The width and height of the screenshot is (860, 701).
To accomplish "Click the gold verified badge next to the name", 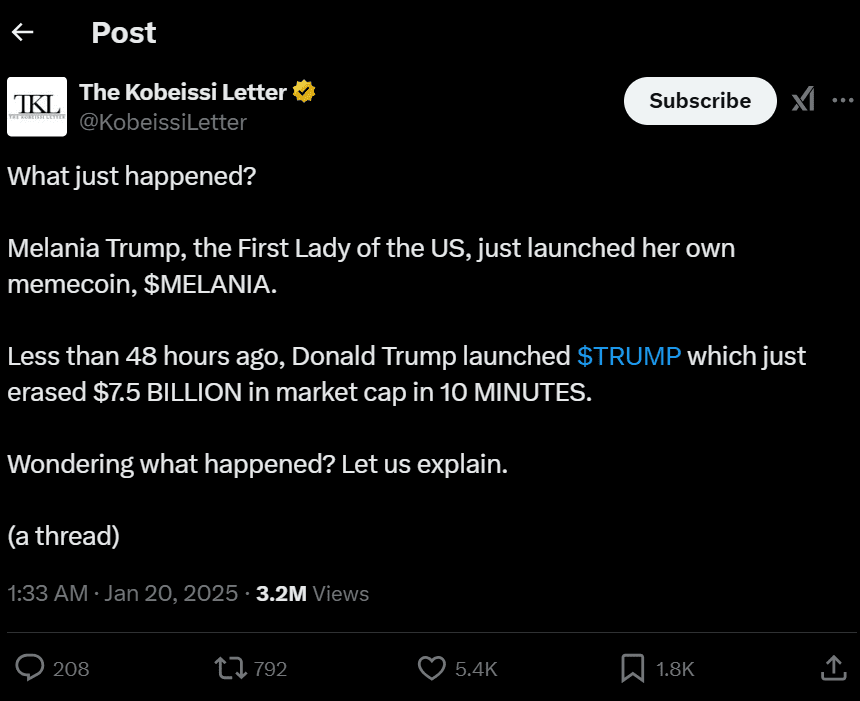I will tap(302, 91).
